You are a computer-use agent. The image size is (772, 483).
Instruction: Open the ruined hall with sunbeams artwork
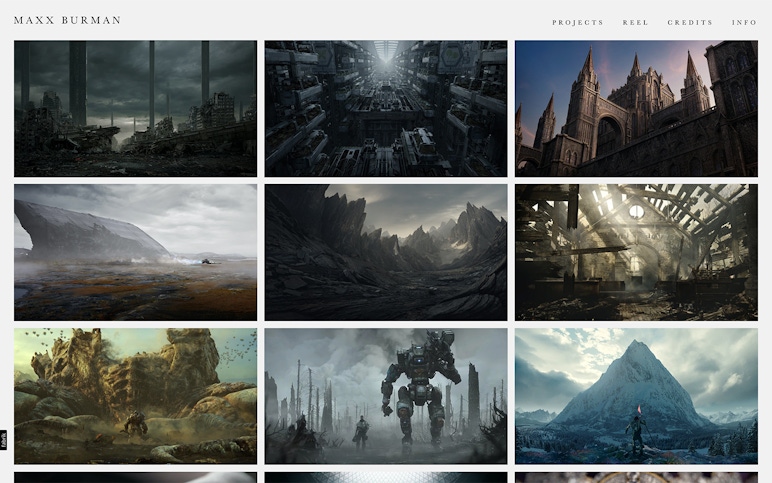[636, 252]
